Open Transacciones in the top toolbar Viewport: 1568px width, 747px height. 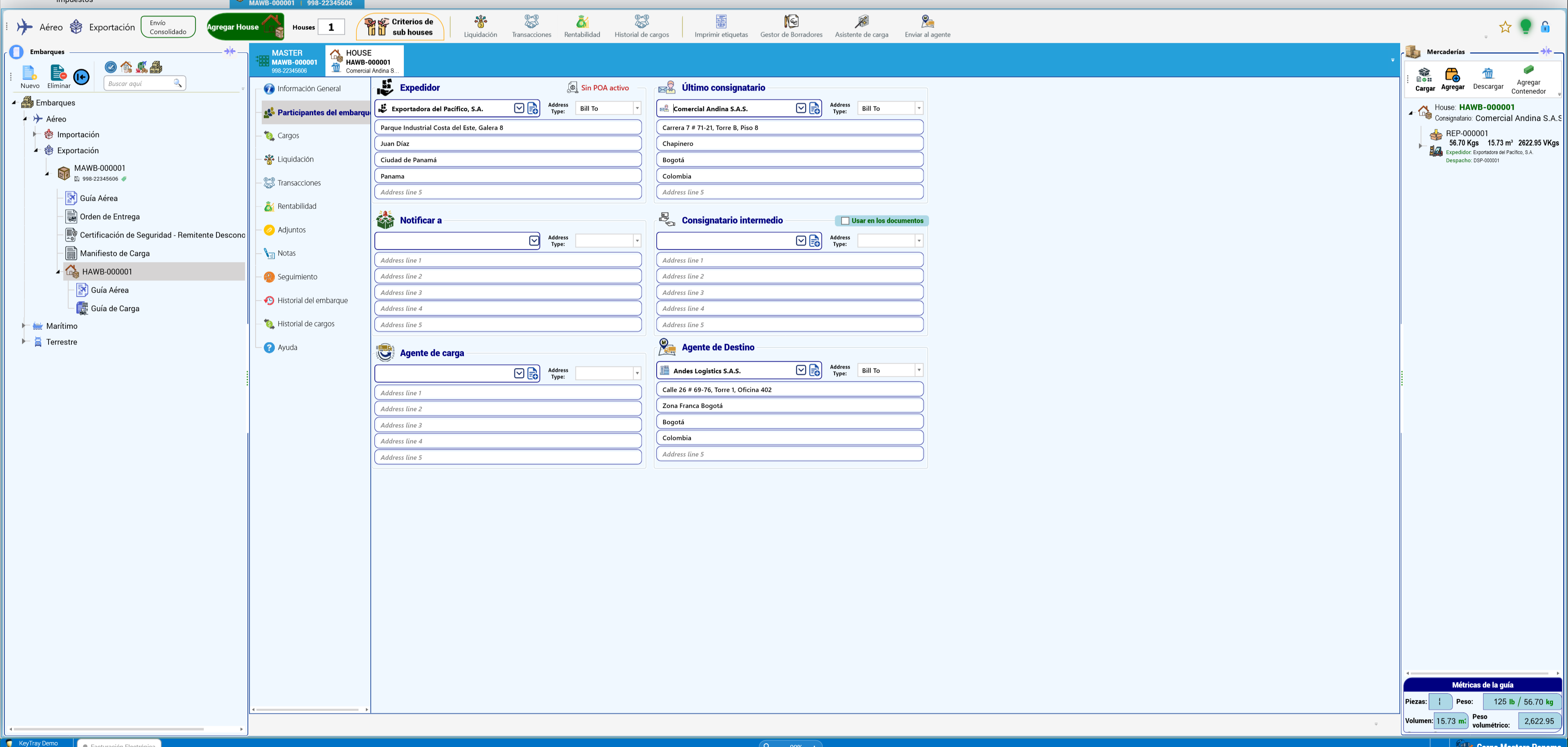(x=531, y=27)
